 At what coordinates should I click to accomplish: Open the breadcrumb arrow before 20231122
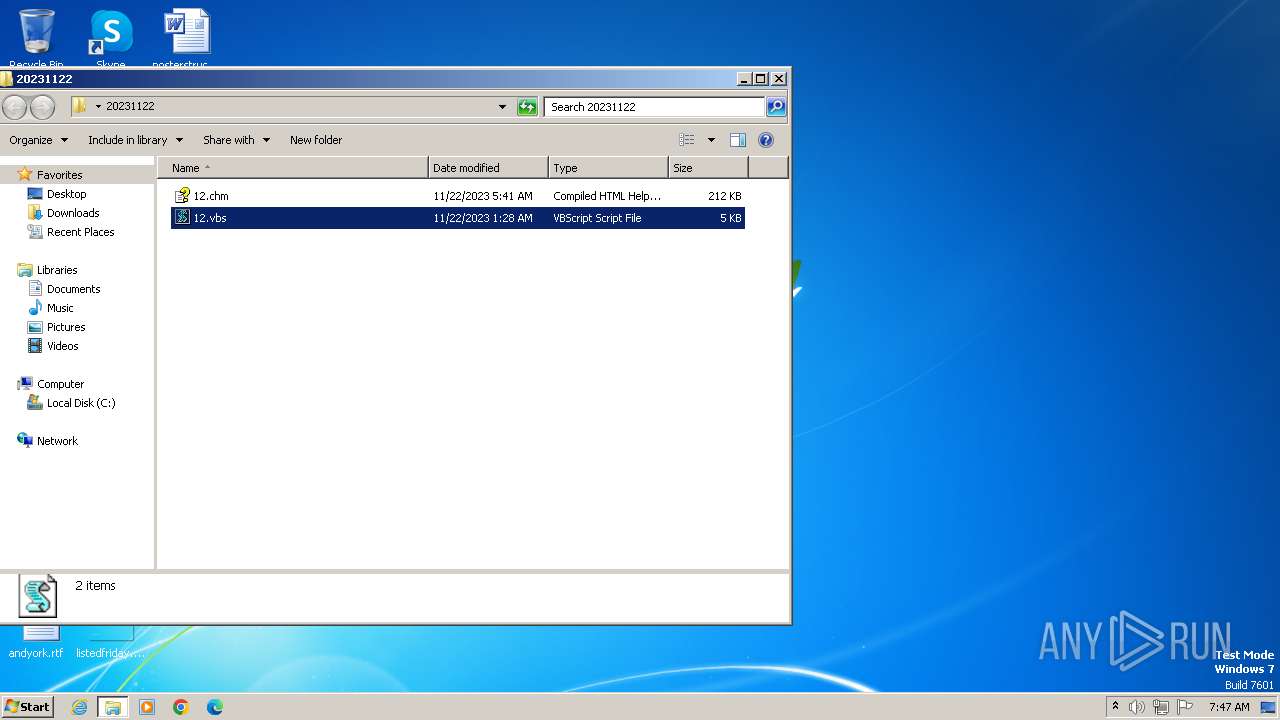(x=98, y=107)
